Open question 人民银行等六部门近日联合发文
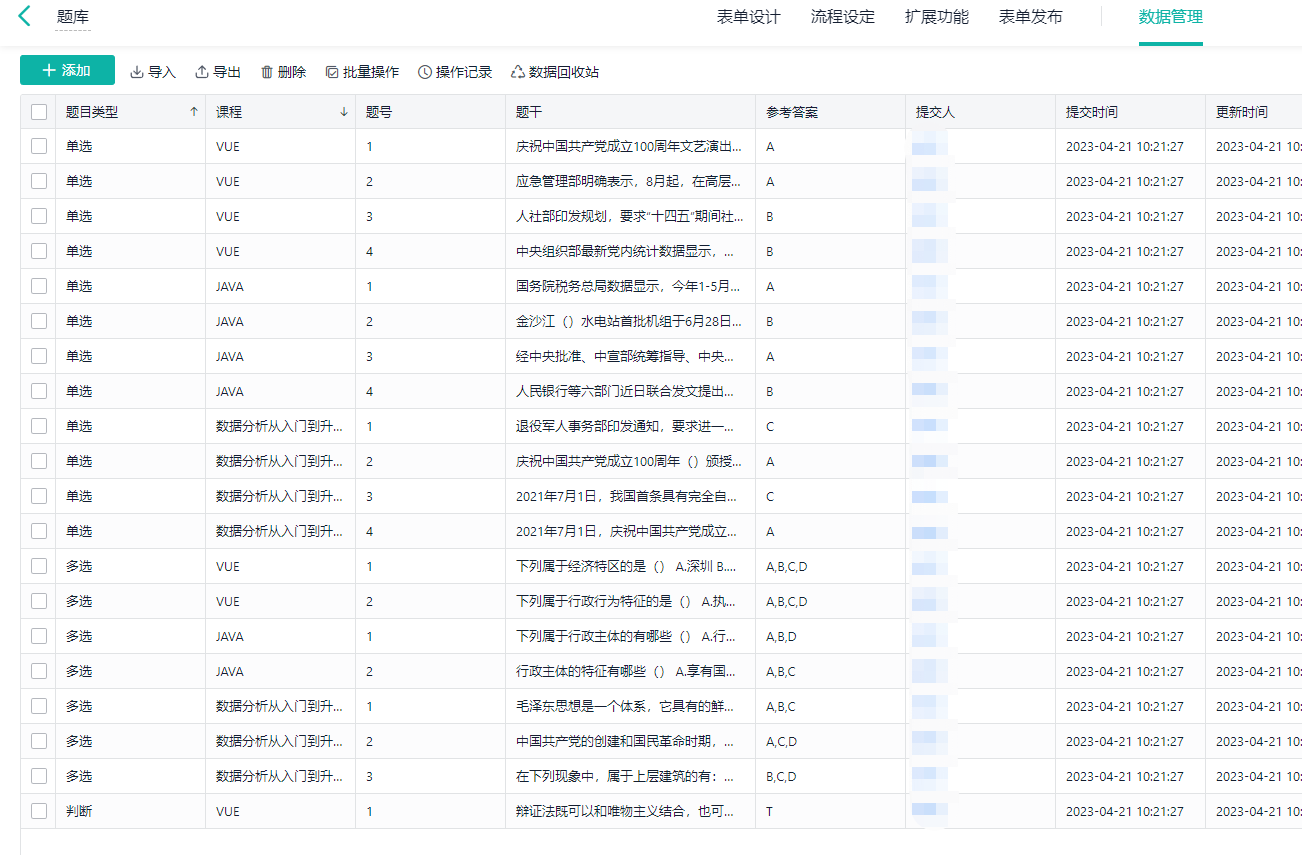 [x=629, y=392]
